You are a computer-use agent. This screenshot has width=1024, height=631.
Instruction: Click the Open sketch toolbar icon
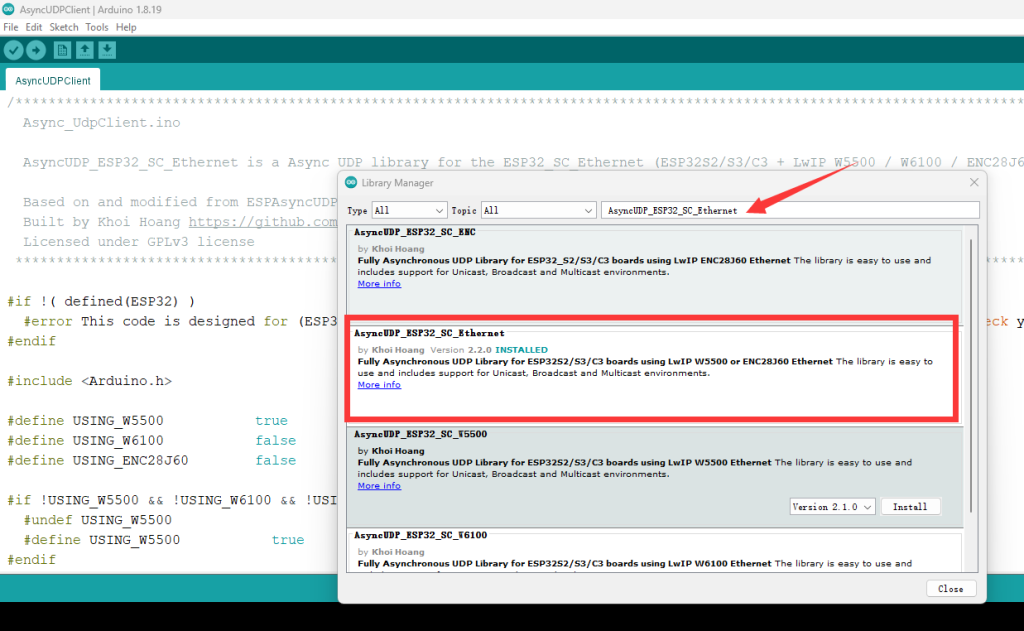85,50
